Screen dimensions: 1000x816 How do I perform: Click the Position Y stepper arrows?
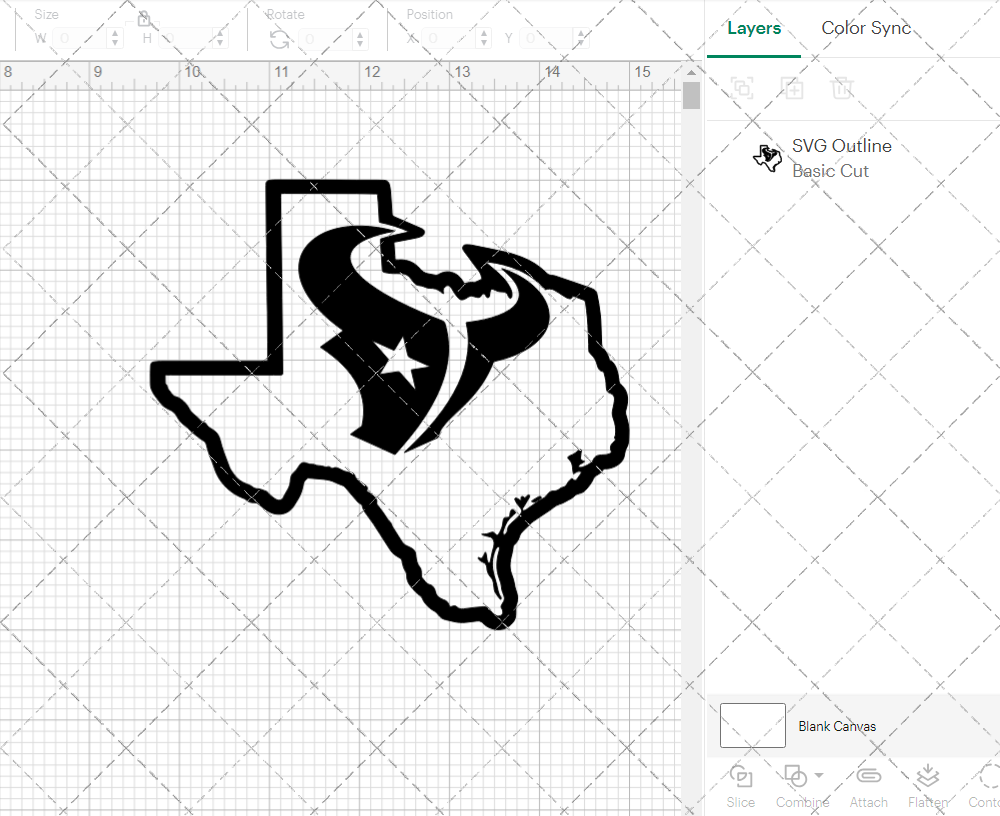[x=581, y=38]
